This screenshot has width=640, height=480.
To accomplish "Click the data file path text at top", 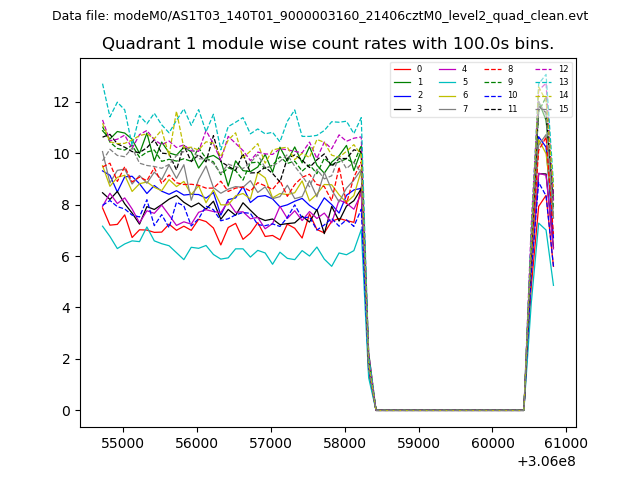I will (x=320, y=16).
